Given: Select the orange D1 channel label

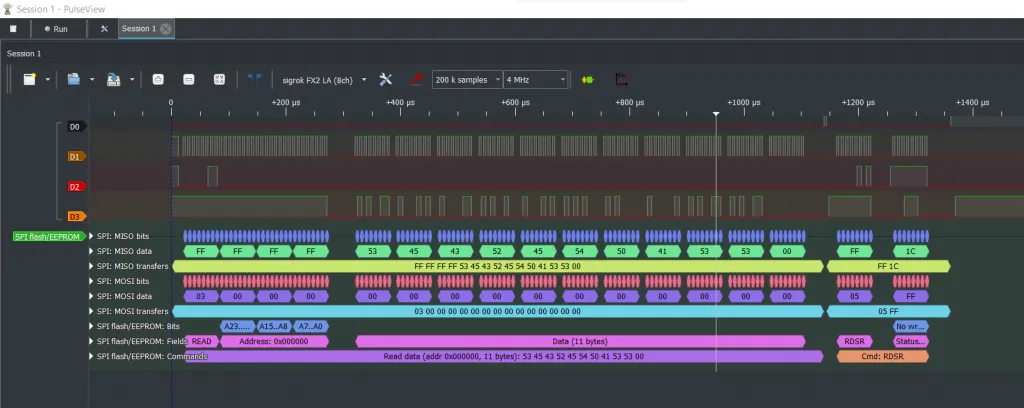Looking at the screenshot, I should pyautogui.click(x=75, y=157).
